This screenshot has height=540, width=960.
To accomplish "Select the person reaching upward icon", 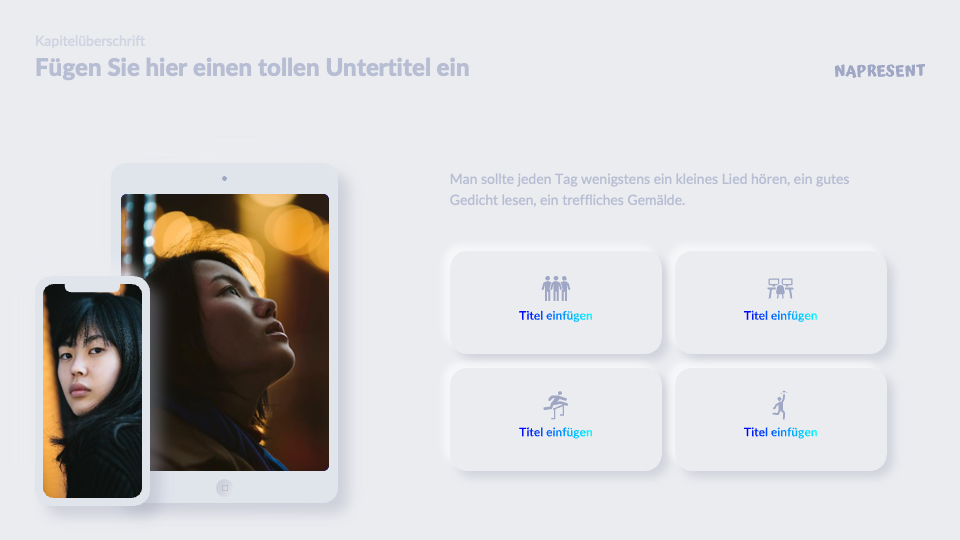I will pos(780,405).
